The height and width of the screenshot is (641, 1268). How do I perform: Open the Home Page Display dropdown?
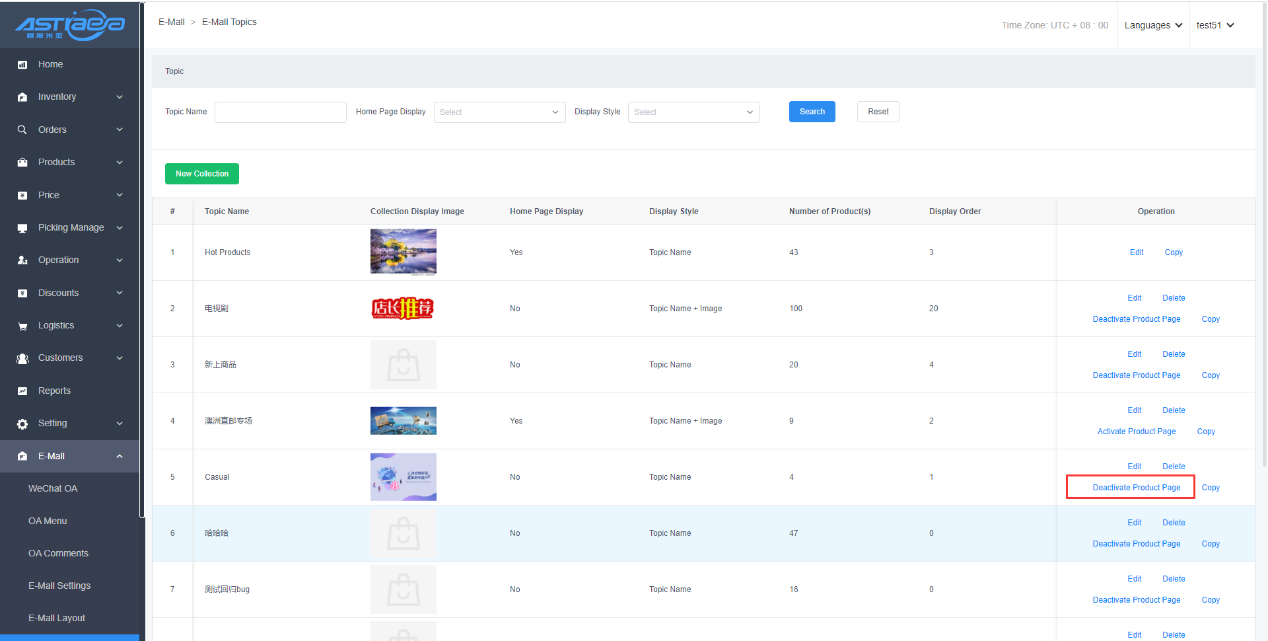click(499, 112)
